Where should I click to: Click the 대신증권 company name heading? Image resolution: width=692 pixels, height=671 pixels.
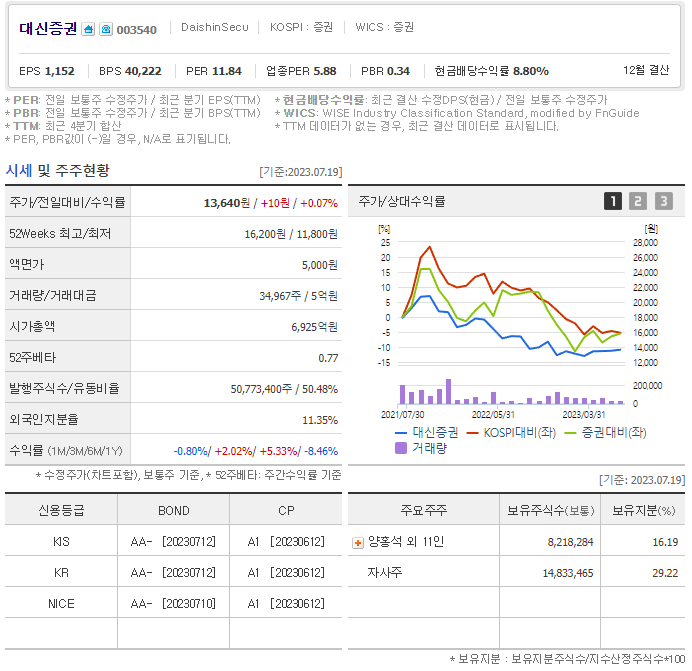coord(48,29)
